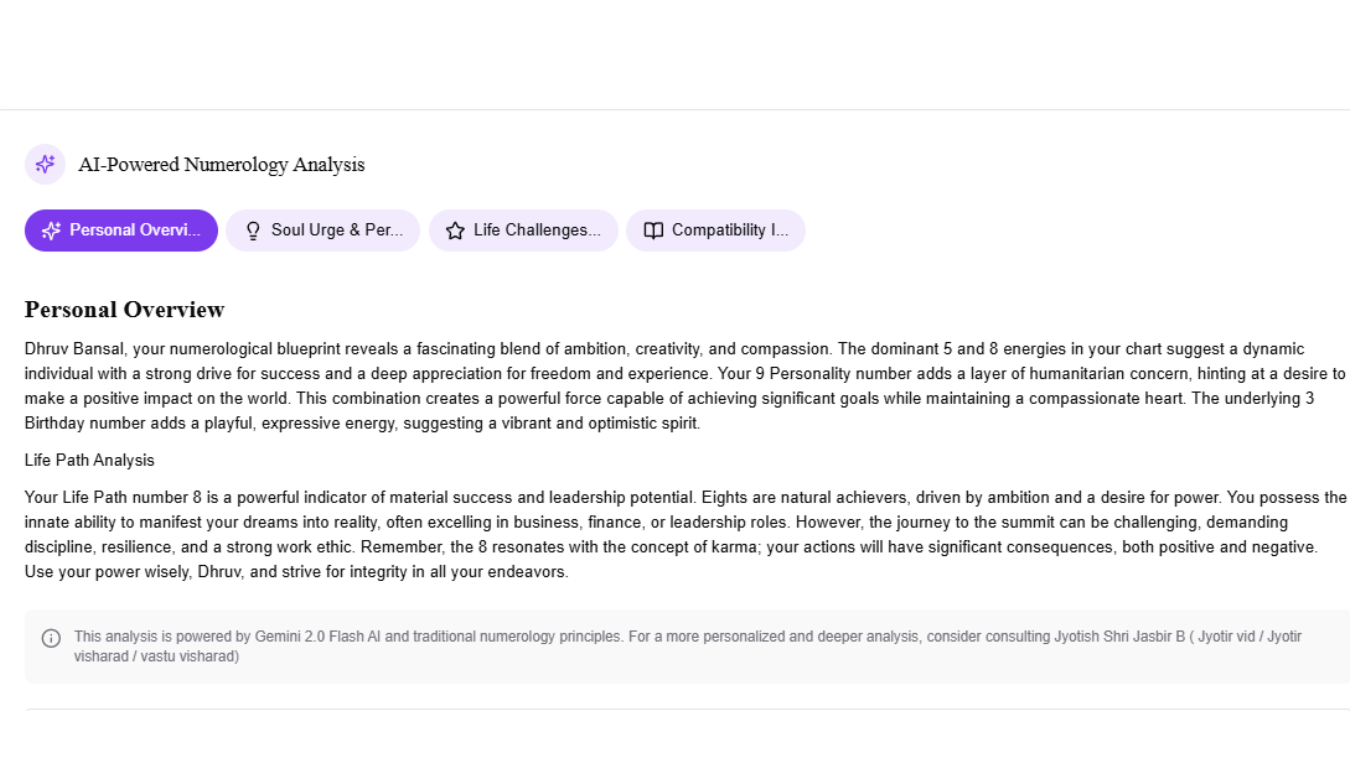Click 'vastu visharad)' at disclaimer end
The height and width of the screenshot is (768, 1366).
click(x=190, y=656)
